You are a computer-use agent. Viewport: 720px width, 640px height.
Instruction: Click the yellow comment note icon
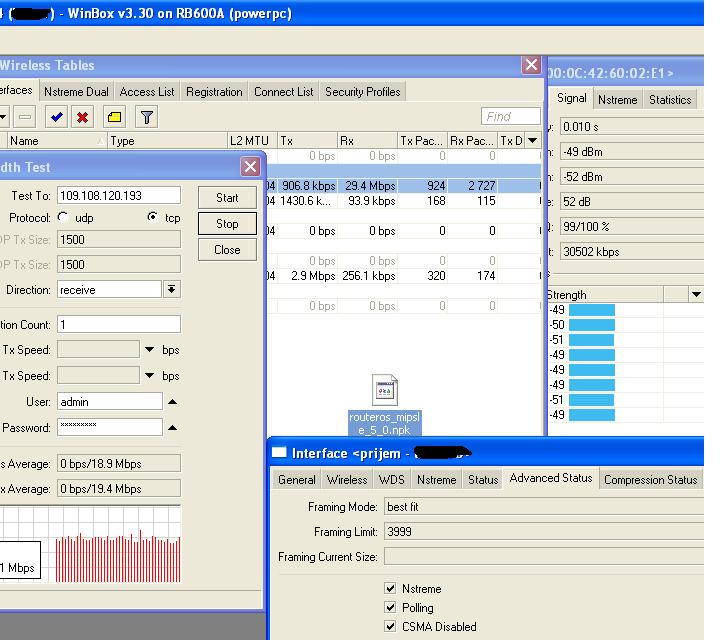(114, 118)
